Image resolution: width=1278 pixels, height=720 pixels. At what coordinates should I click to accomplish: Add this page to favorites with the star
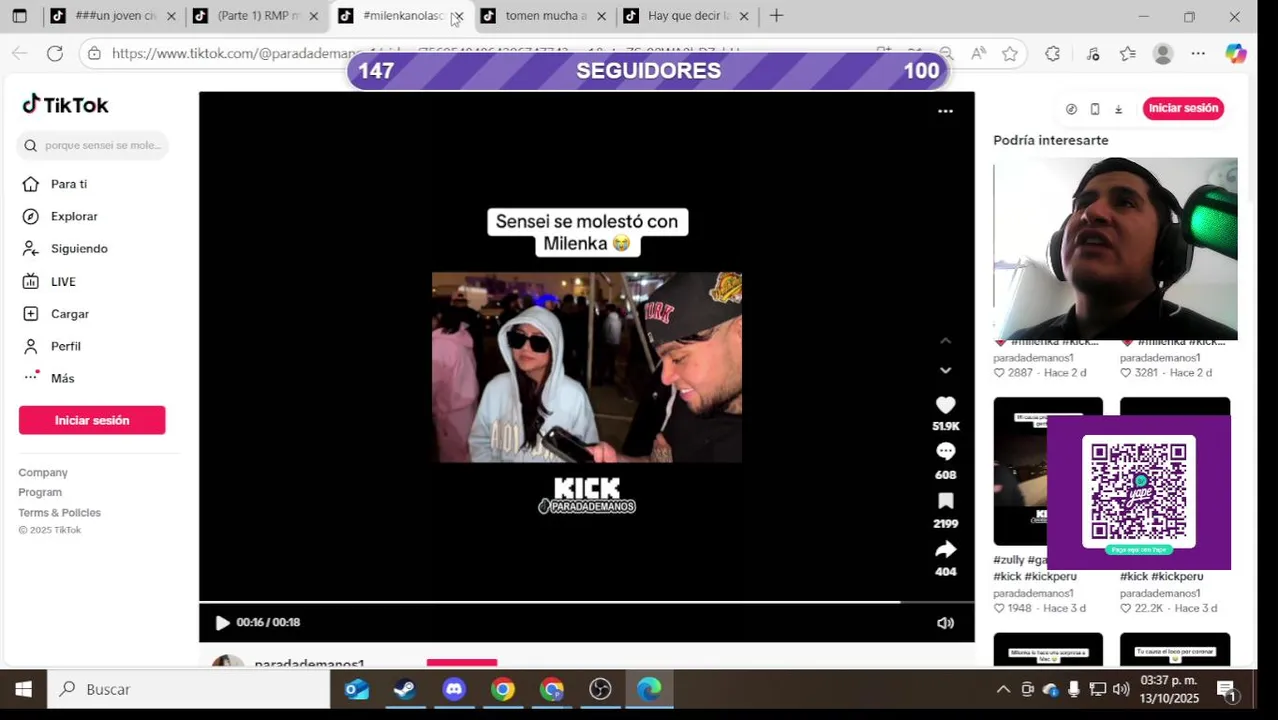(1010, 53)
